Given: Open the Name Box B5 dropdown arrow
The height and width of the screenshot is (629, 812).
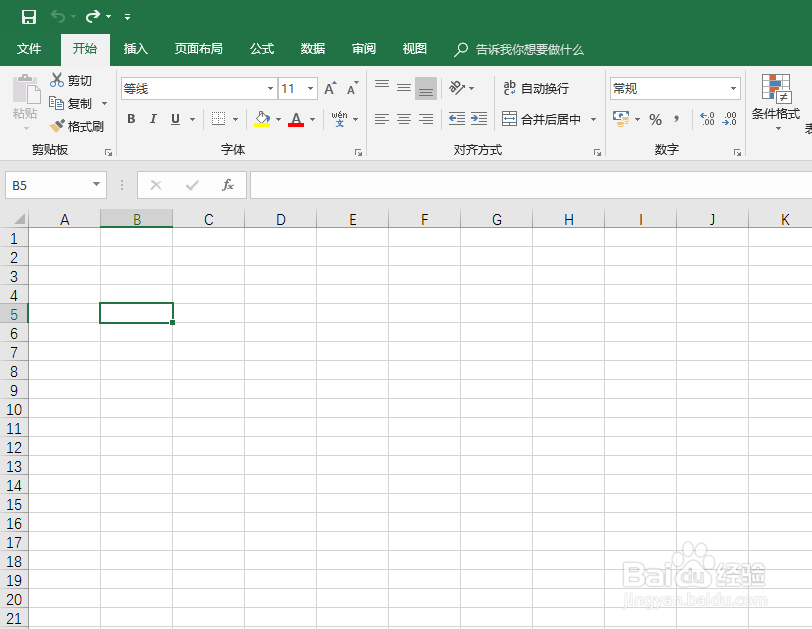Looking at the screenshot, I should pyautogui.click(x=96, y=185).
